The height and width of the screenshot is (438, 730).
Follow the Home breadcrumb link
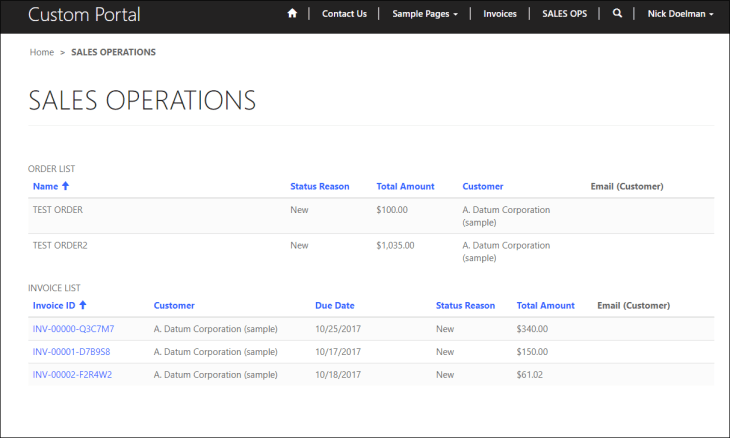pyautogui.click(x=42, y=52)
